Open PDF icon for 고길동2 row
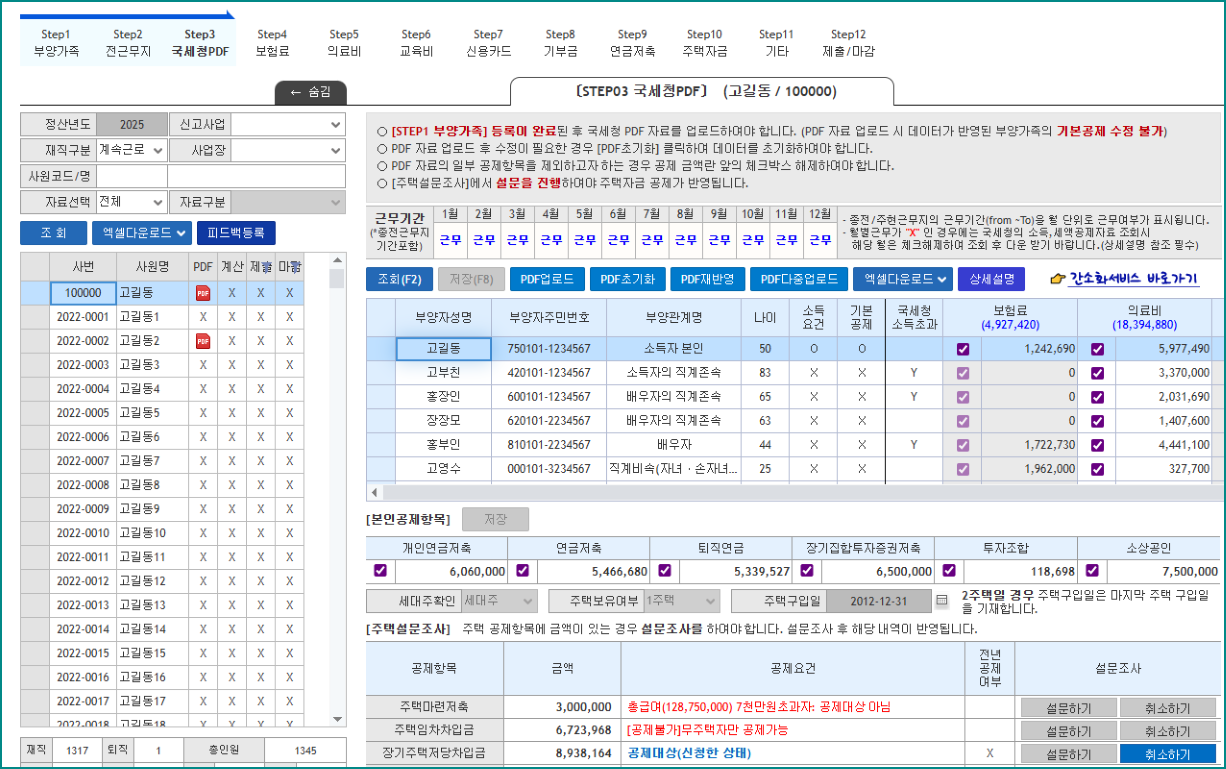 pyautogui.click(x=203, y=341)
